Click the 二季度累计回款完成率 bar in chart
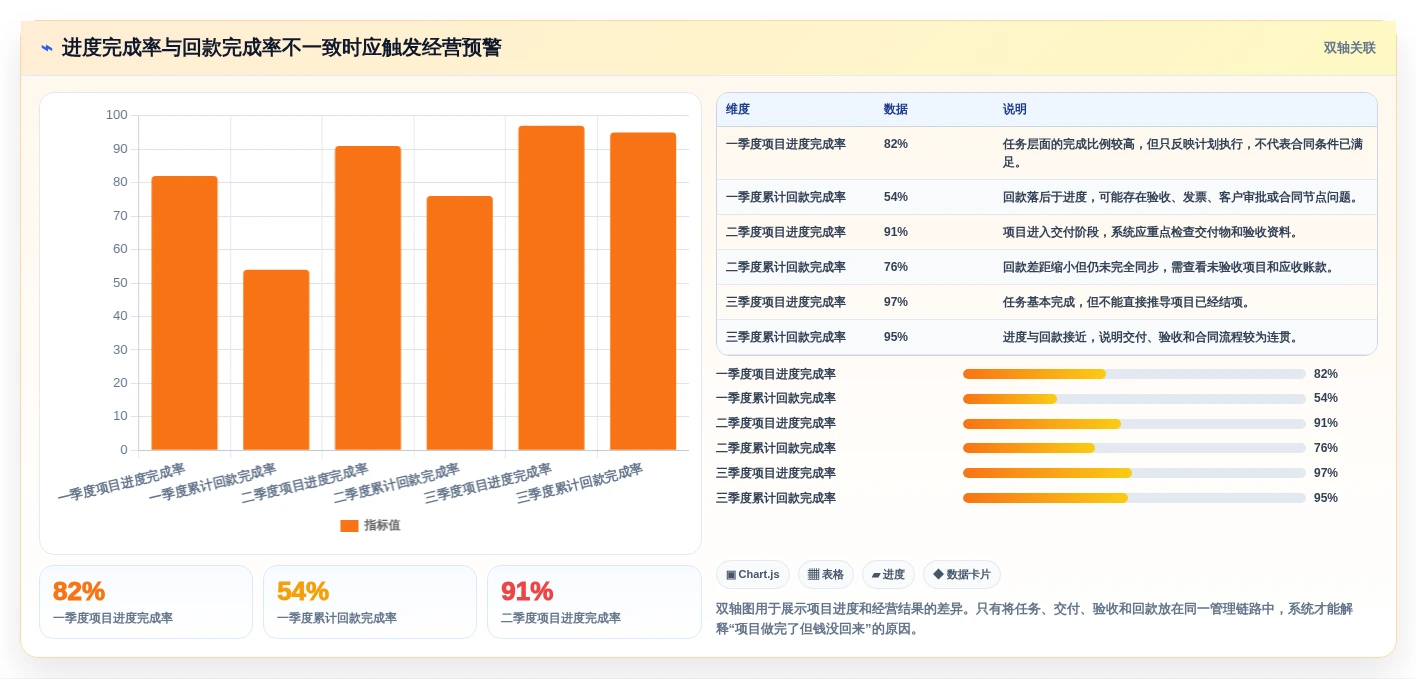 [460, 323]
